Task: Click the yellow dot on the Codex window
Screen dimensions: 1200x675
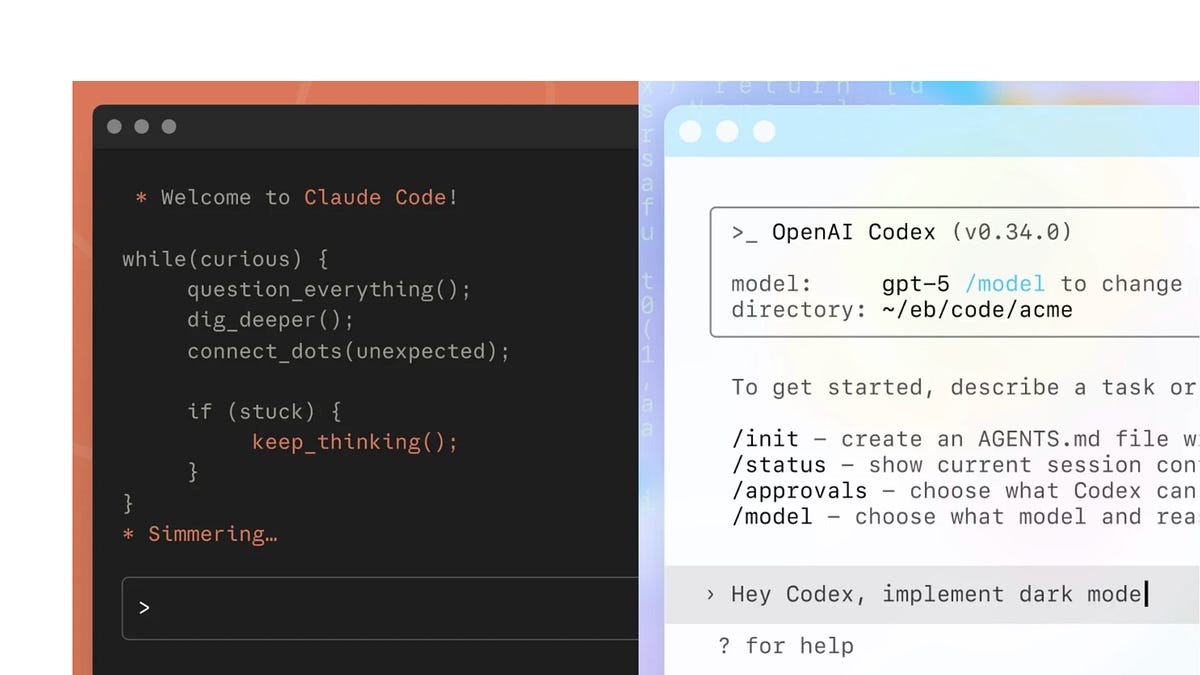Action: (x=726, y=131)
